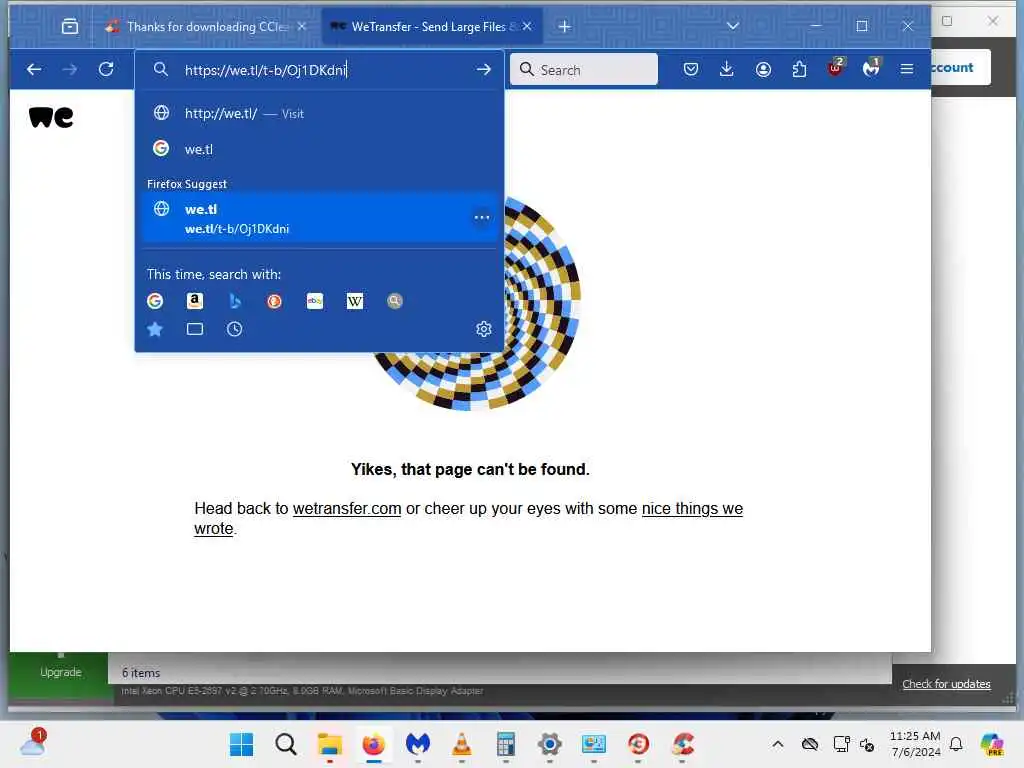Click the Firefox View icon in the tab bar
1024x768 pixels.
pos(70,27)
